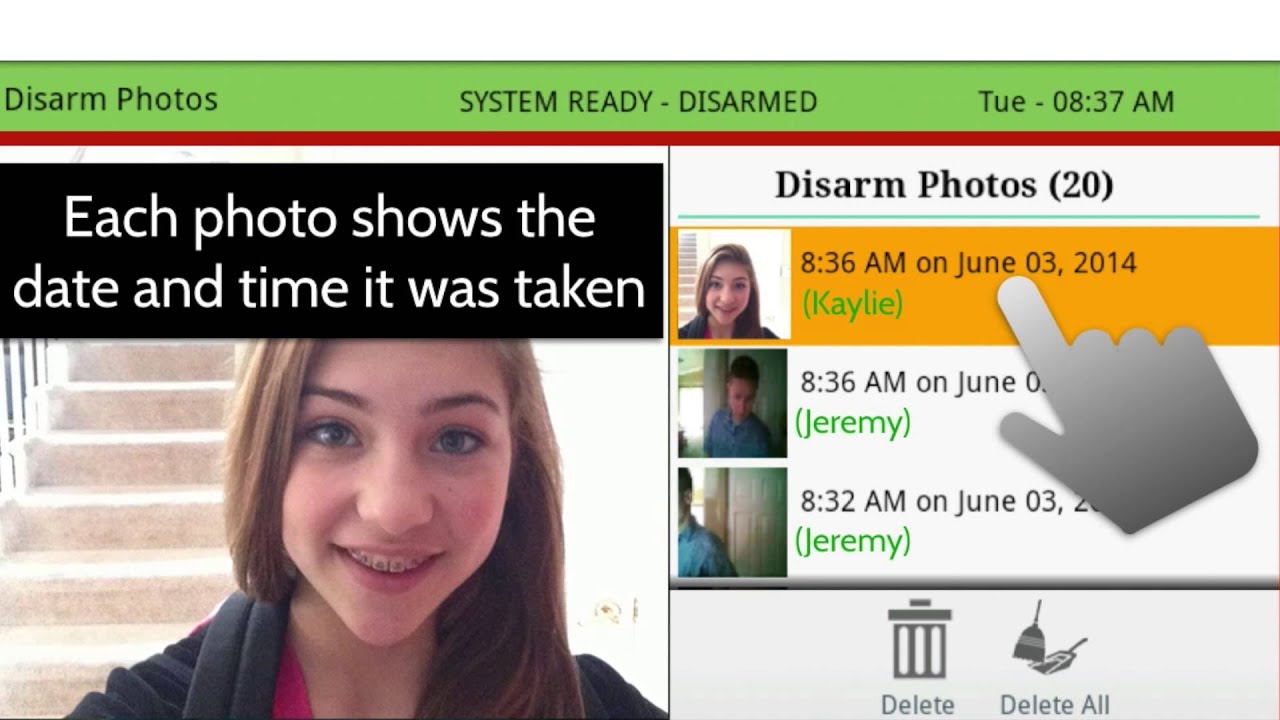Tap the 'Delete' label under the trash can
Viewport: 1280px width, 720px height.
918,704
